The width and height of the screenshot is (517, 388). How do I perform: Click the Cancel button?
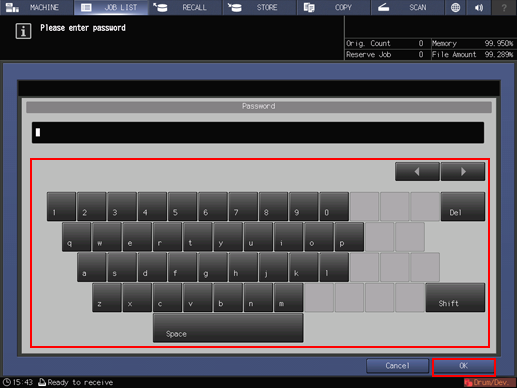click(397, 366)
